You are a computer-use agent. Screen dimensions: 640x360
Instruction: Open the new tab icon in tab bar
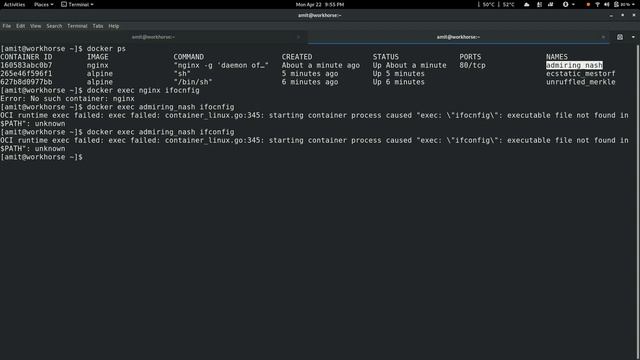pos(620,37)
